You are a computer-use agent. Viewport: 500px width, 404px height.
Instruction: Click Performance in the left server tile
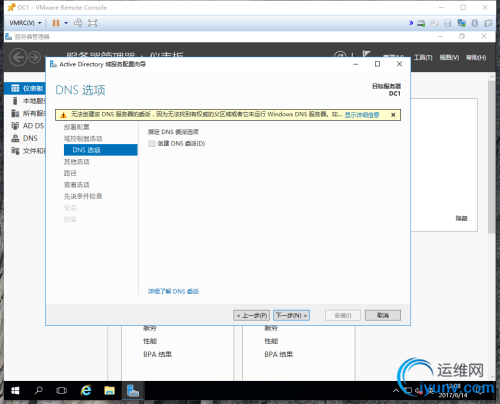coord(150,341)
